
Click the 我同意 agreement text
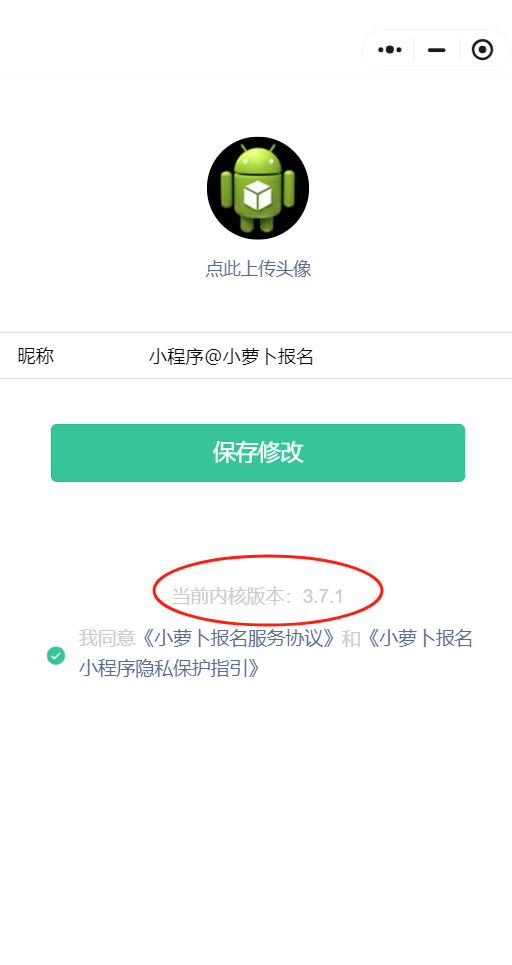click(x=106, y=638)
